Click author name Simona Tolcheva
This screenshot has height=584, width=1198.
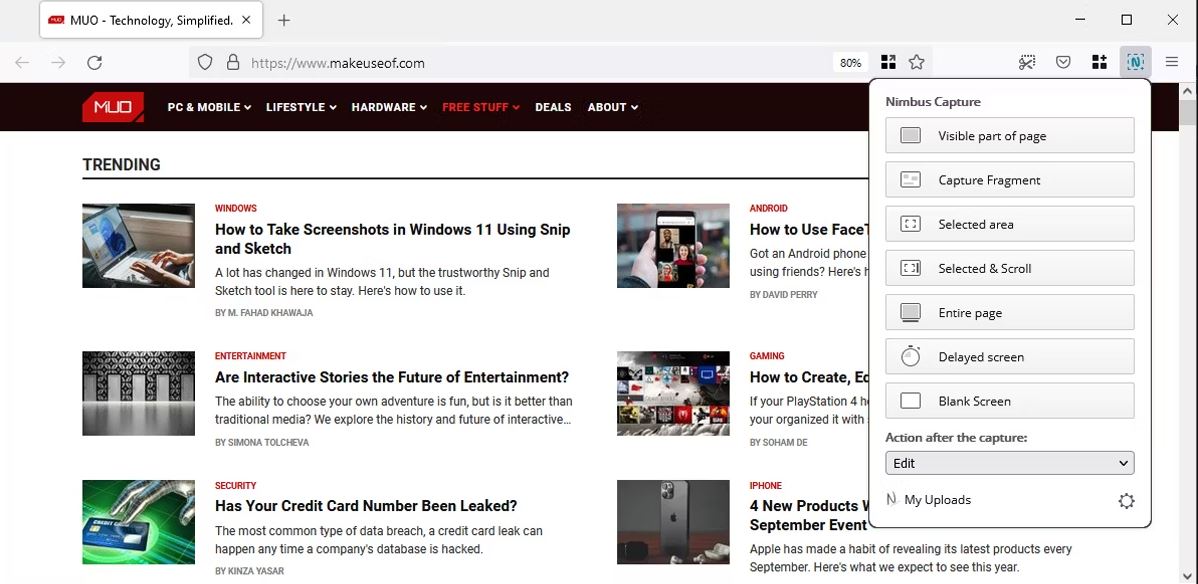click(266, 443)
